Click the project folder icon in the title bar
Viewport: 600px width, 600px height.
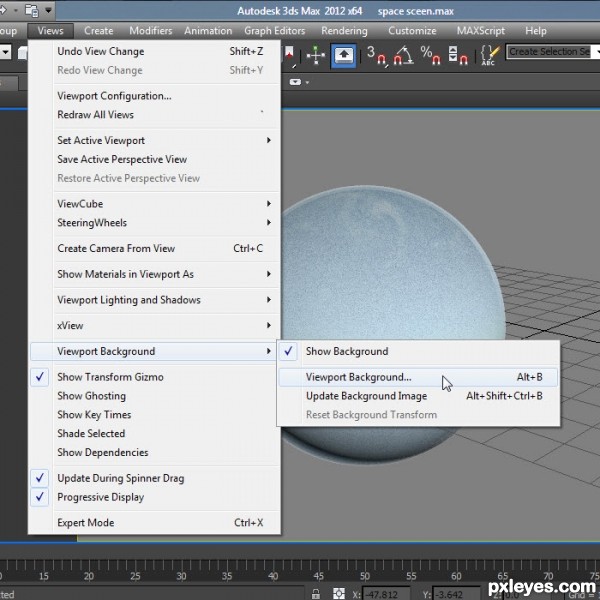(x=32, y=10)
